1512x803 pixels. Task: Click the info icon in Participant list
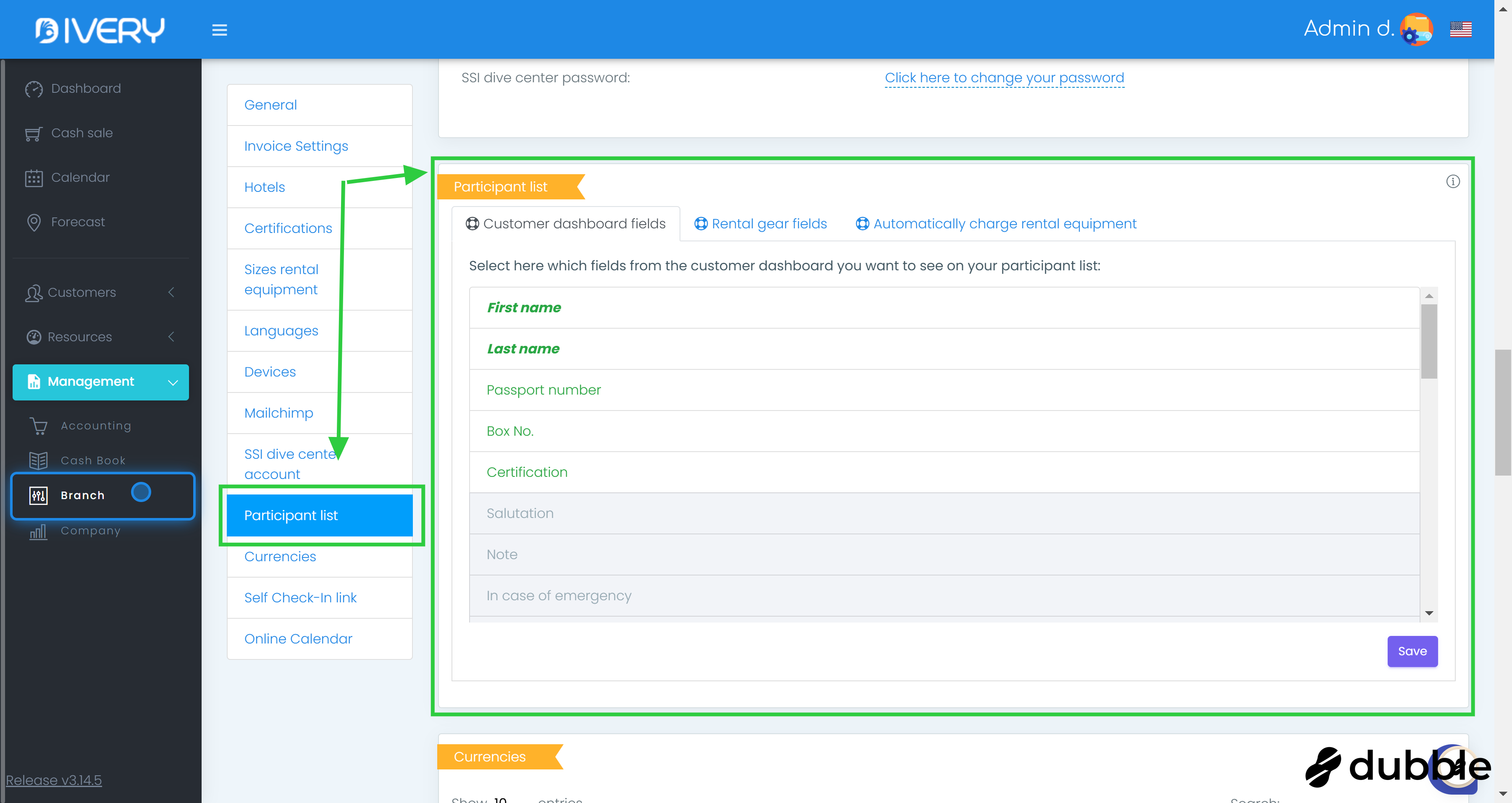coord(1453,181)
